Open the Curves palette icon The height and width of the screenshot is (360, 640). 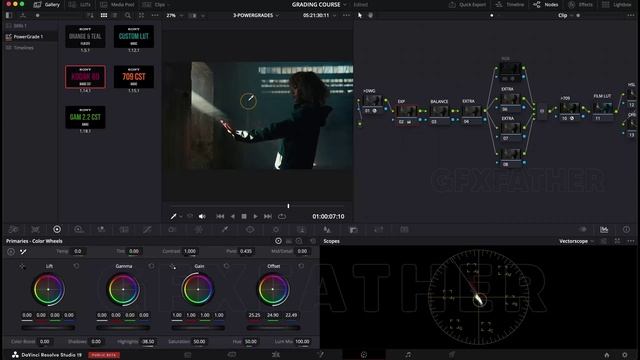coord(147,230)
